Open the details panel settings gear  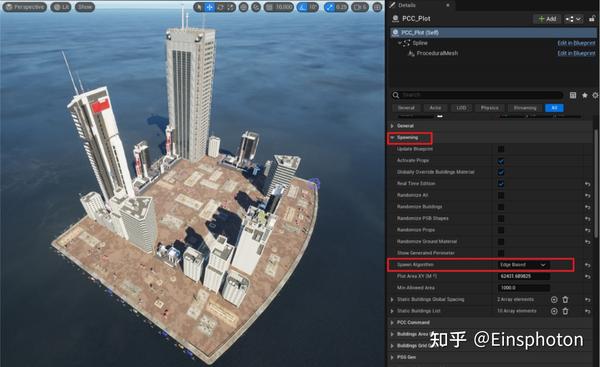click(x=595, y=95)
